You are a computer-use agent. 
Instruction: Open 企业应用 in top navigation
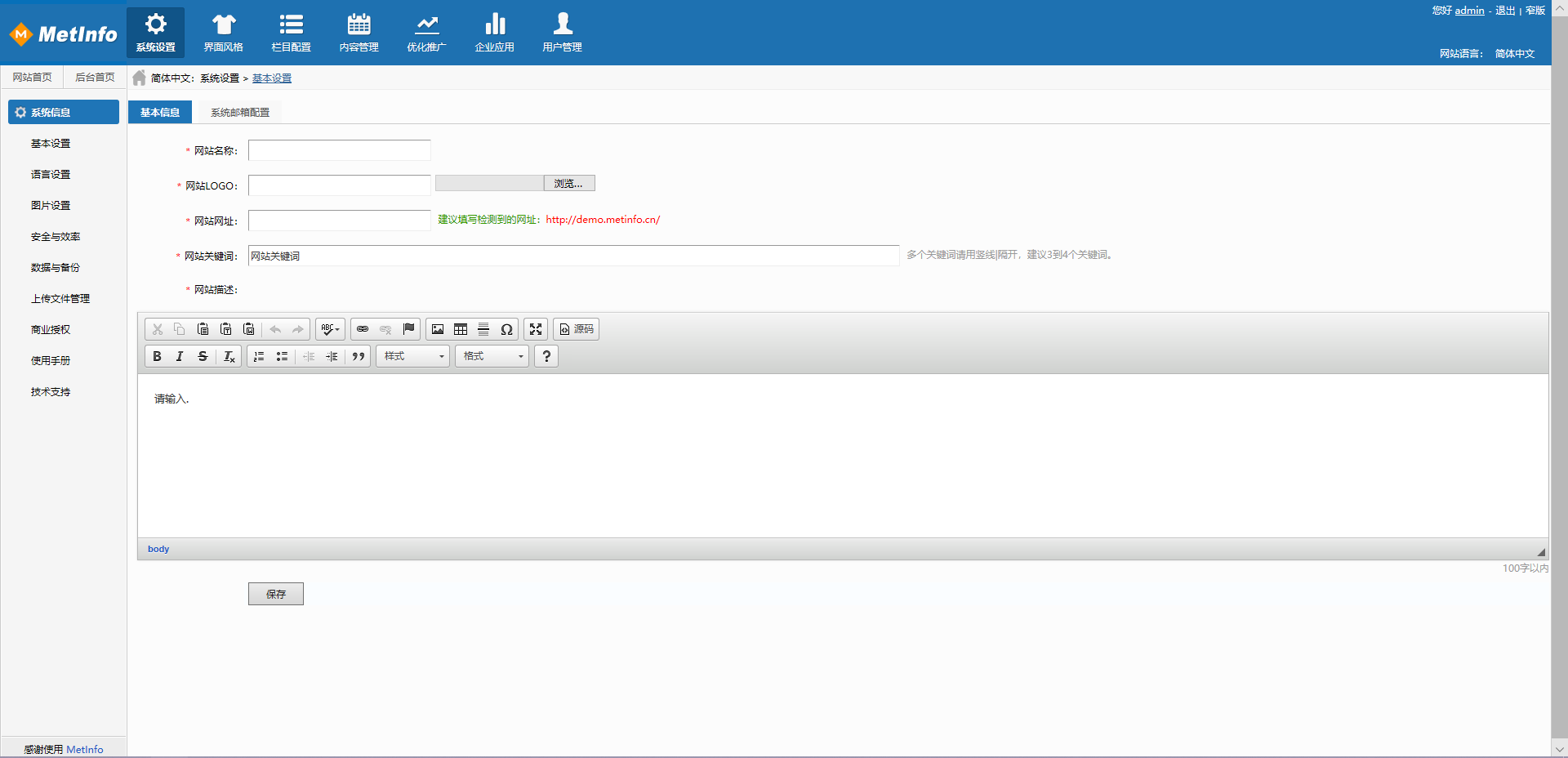[x=495, y=33]
